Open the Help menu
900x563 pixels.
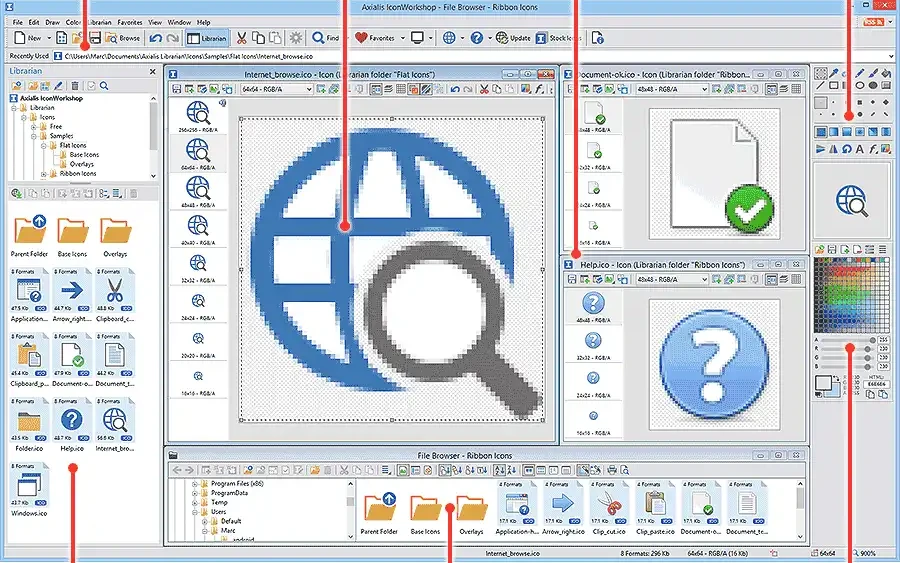204,22
